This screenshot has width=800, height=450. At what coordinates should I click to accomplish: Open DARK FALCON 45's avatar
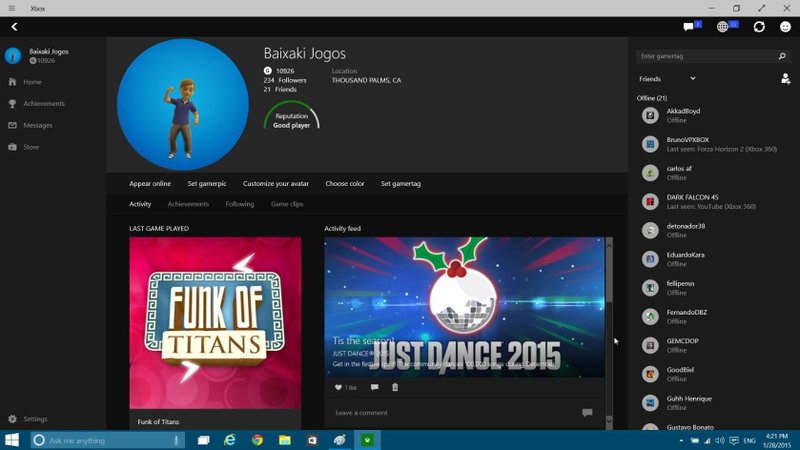(x=650, y=202)
